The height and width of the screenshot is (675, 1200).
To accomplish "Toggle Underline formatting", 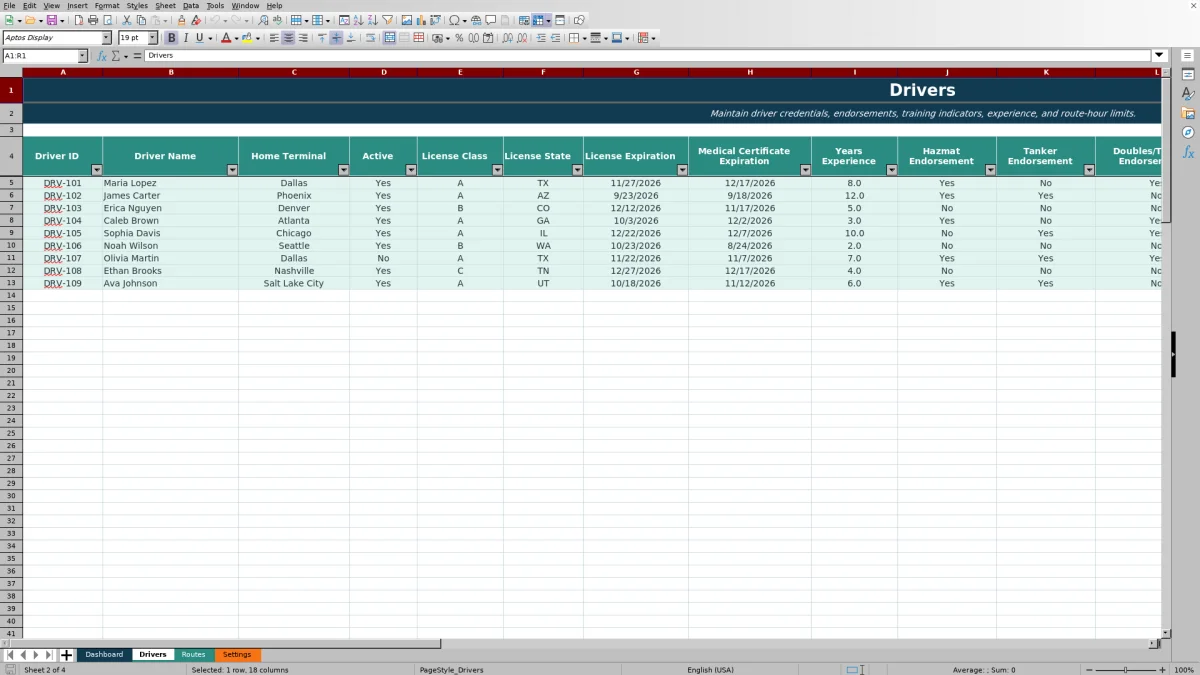I will pos(200,38).
